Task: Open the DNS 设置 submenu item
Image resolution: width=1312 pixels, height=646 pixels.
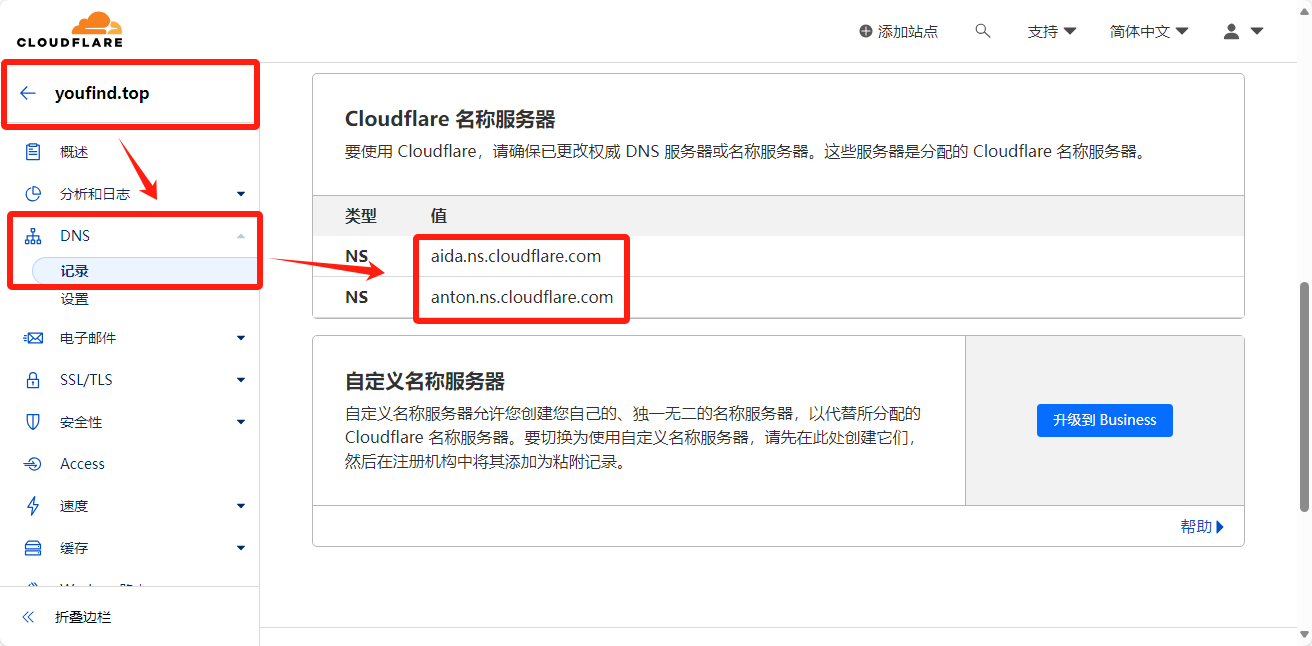Action: tap(75, 299)
